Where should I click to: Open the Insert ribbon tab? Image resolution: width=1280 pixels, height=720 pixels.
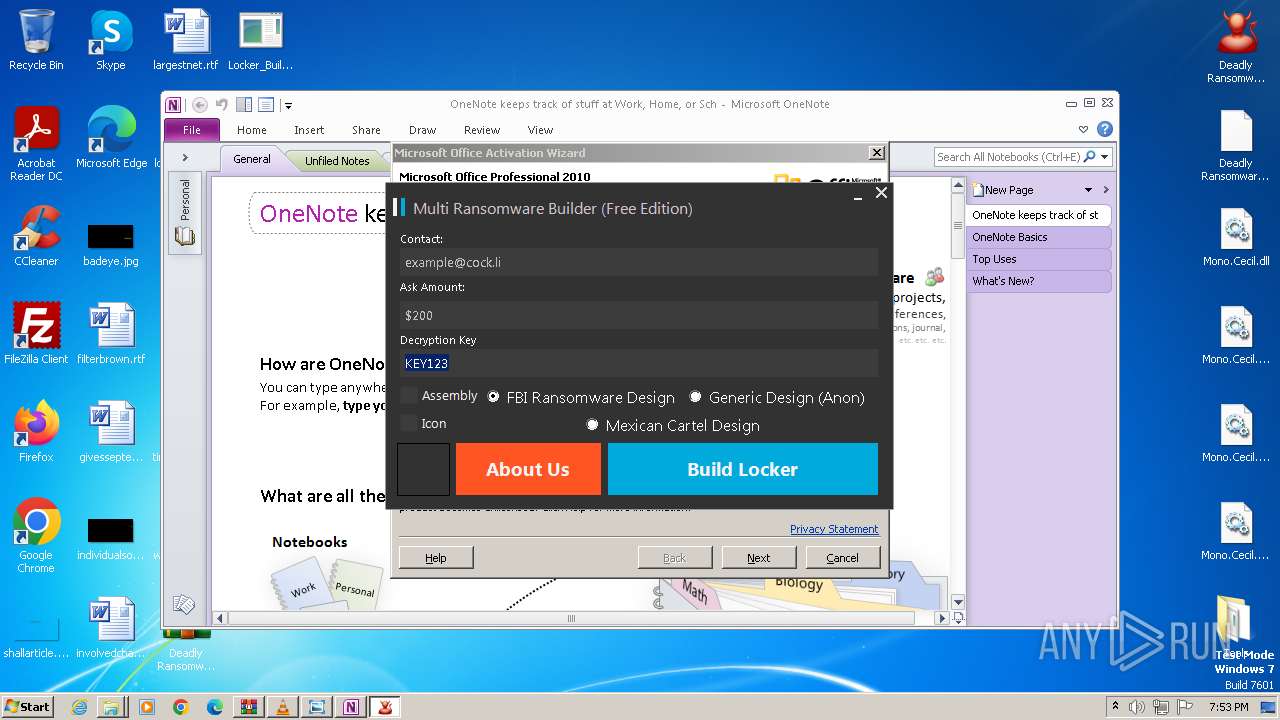[x=309, y=130]
